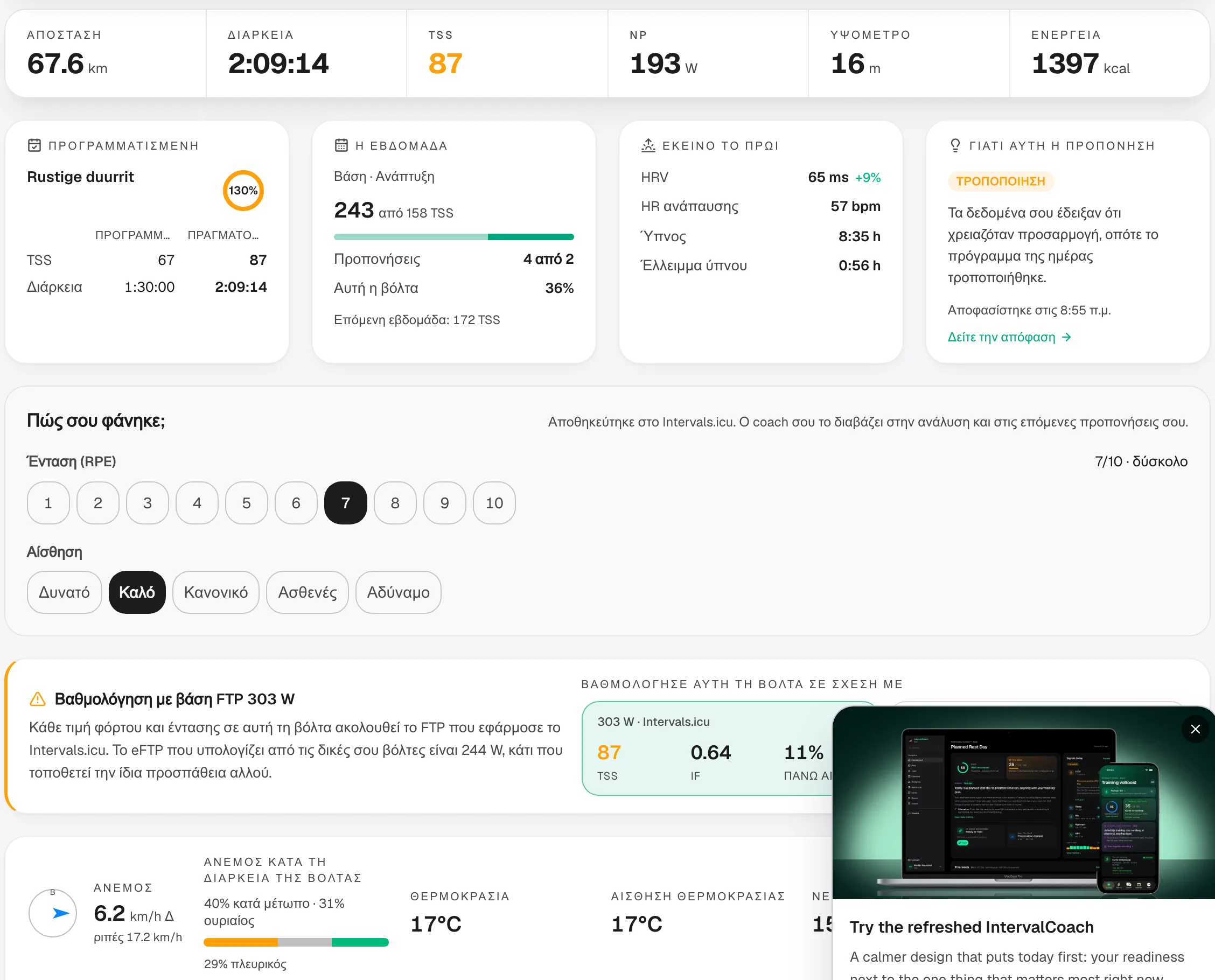Viewport: 1215px width, 980px height.
Task: Click the weekly TSS progress bar
Action: pos(454,237)
